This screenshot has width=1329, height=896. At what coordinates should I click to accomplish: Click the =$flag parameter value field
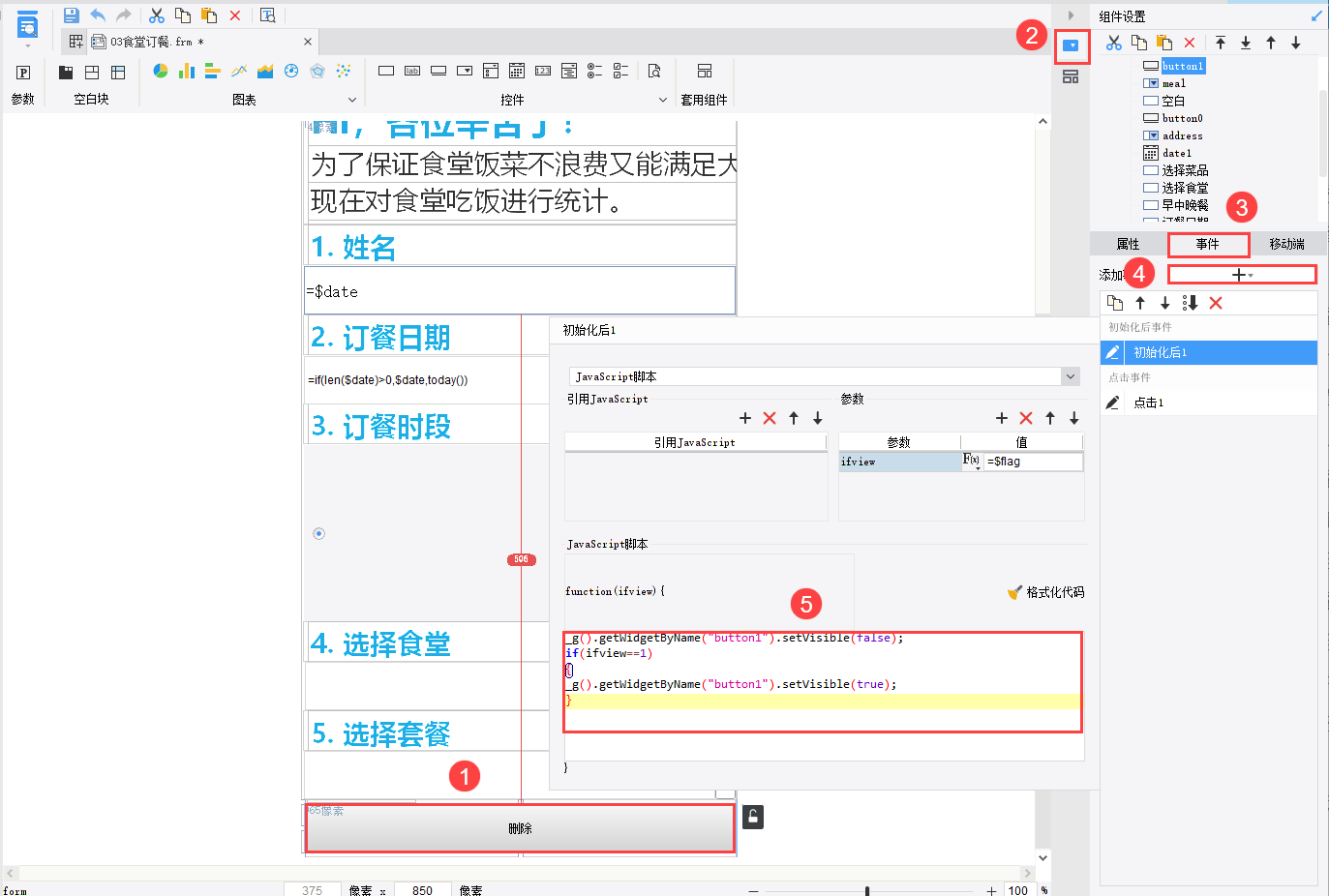click(x=1034, y=462)
